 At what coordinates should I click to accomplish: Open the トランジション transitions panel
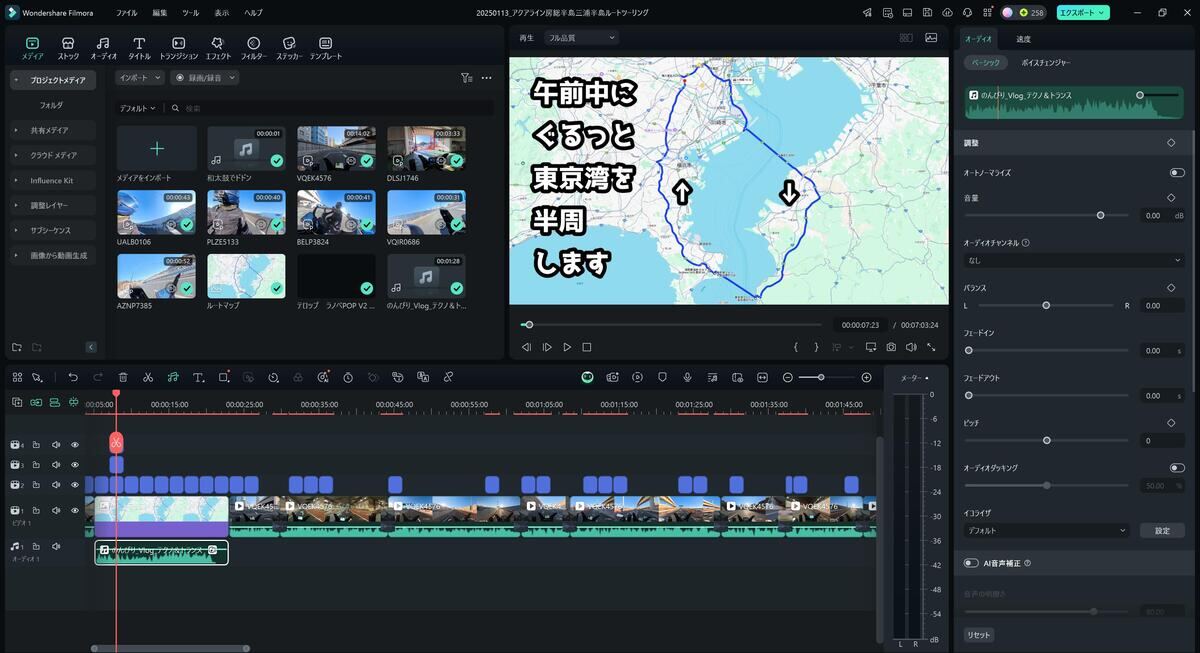pos(178,49)
